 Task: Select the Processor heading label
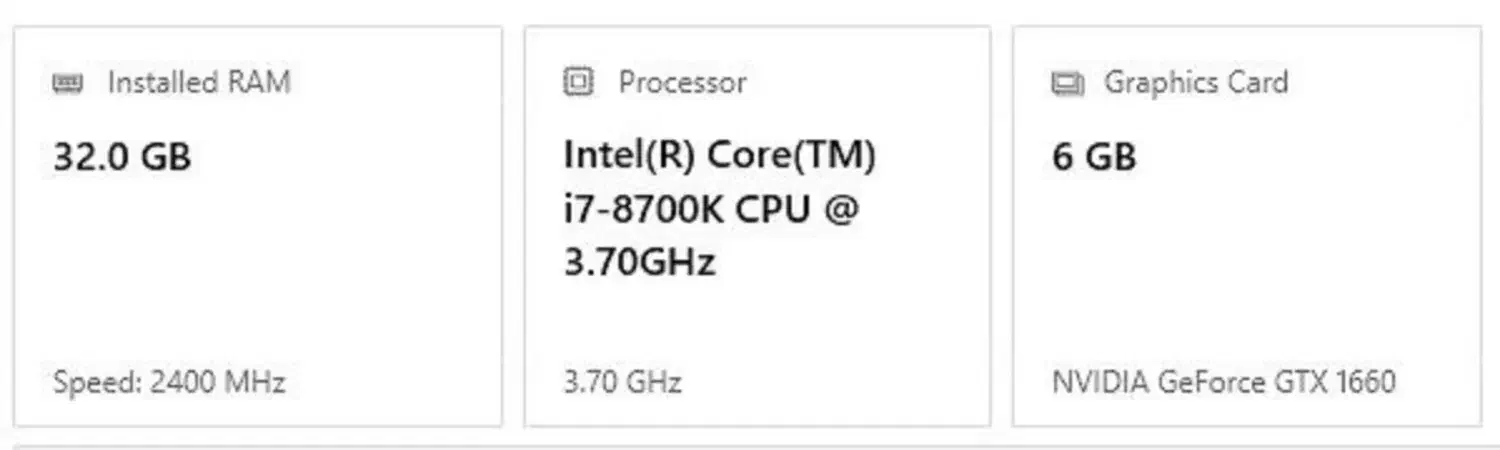[x=682, y=82]
